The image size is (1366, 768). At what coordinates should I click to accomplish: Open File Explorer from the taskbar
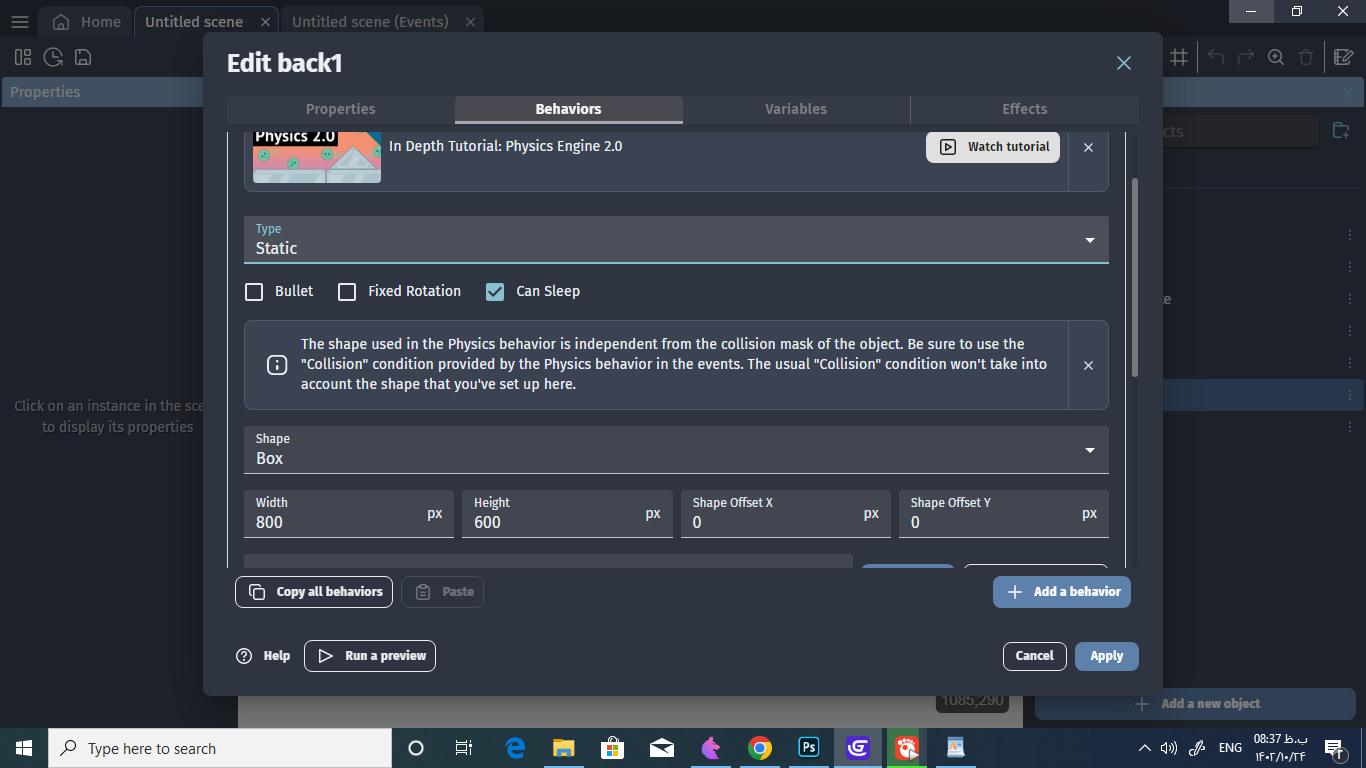(564, 748)
